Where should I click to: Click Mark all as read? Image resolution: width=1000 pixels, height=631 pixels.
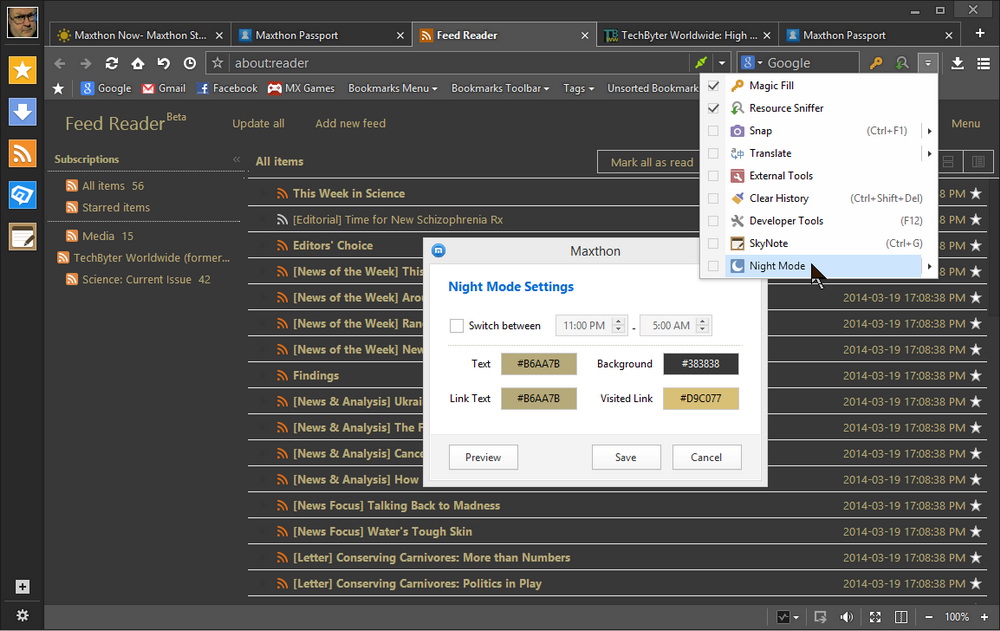tap(652, 162)
